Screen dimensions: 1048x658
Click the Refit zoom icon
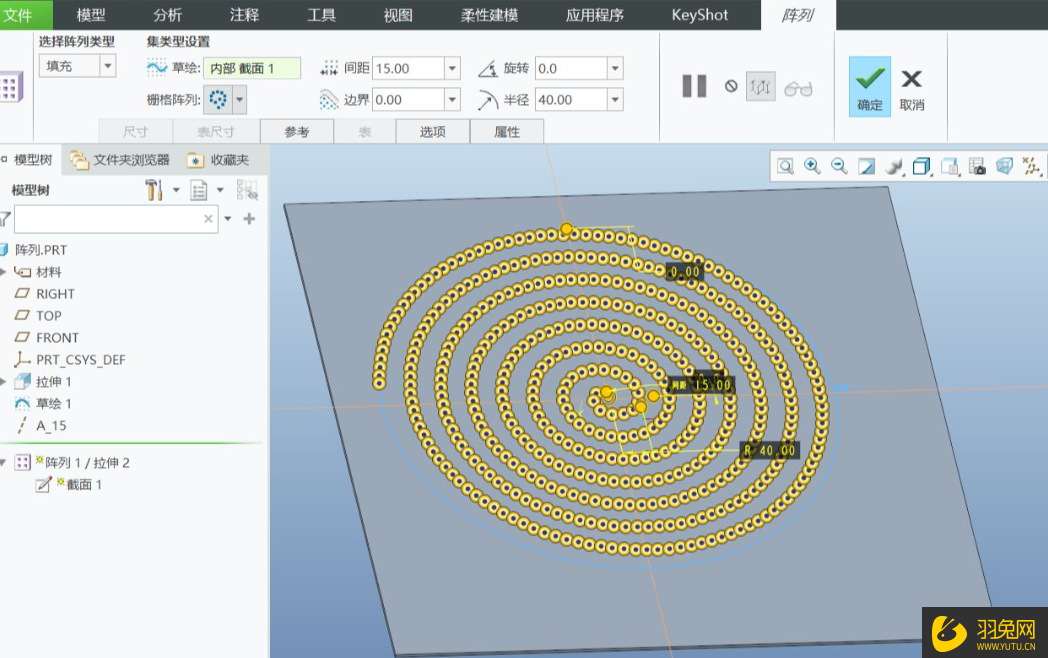[785, 166]
